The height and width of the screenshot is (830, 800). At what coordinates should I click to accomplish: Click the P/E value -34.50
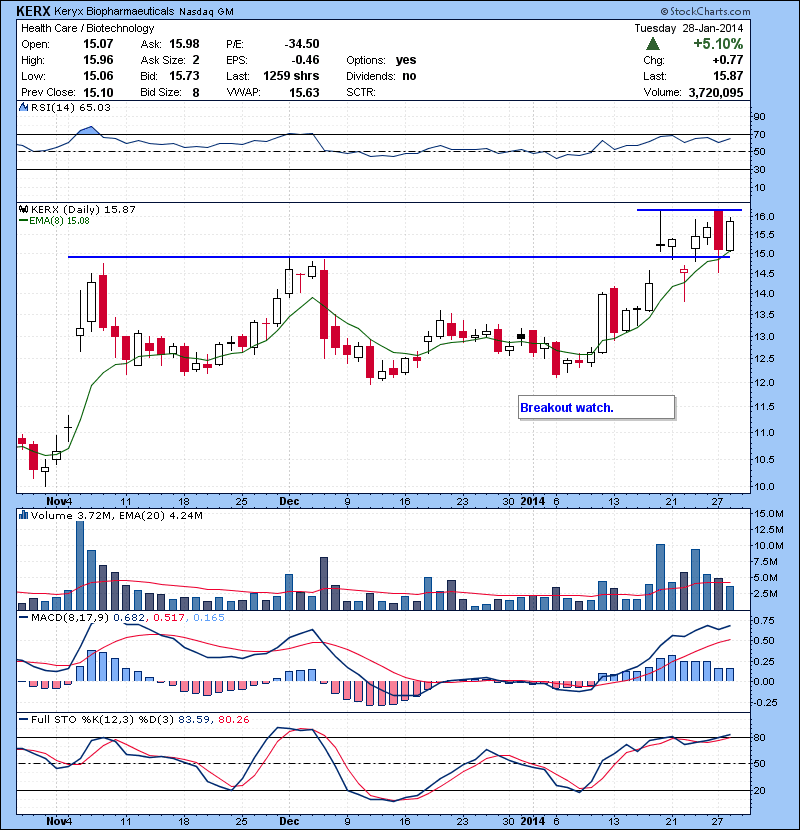point(302,44)
